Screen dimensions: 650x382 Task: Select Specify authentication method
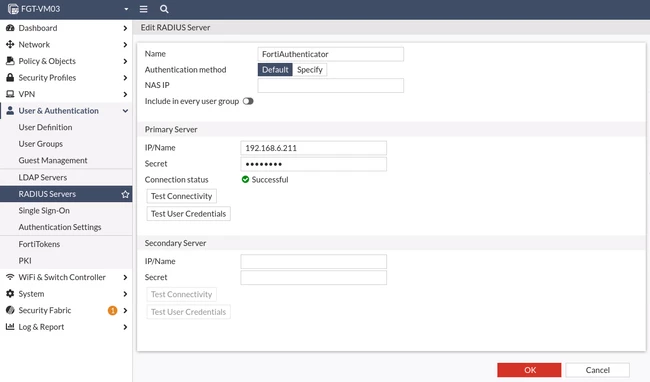click(310, 70)
